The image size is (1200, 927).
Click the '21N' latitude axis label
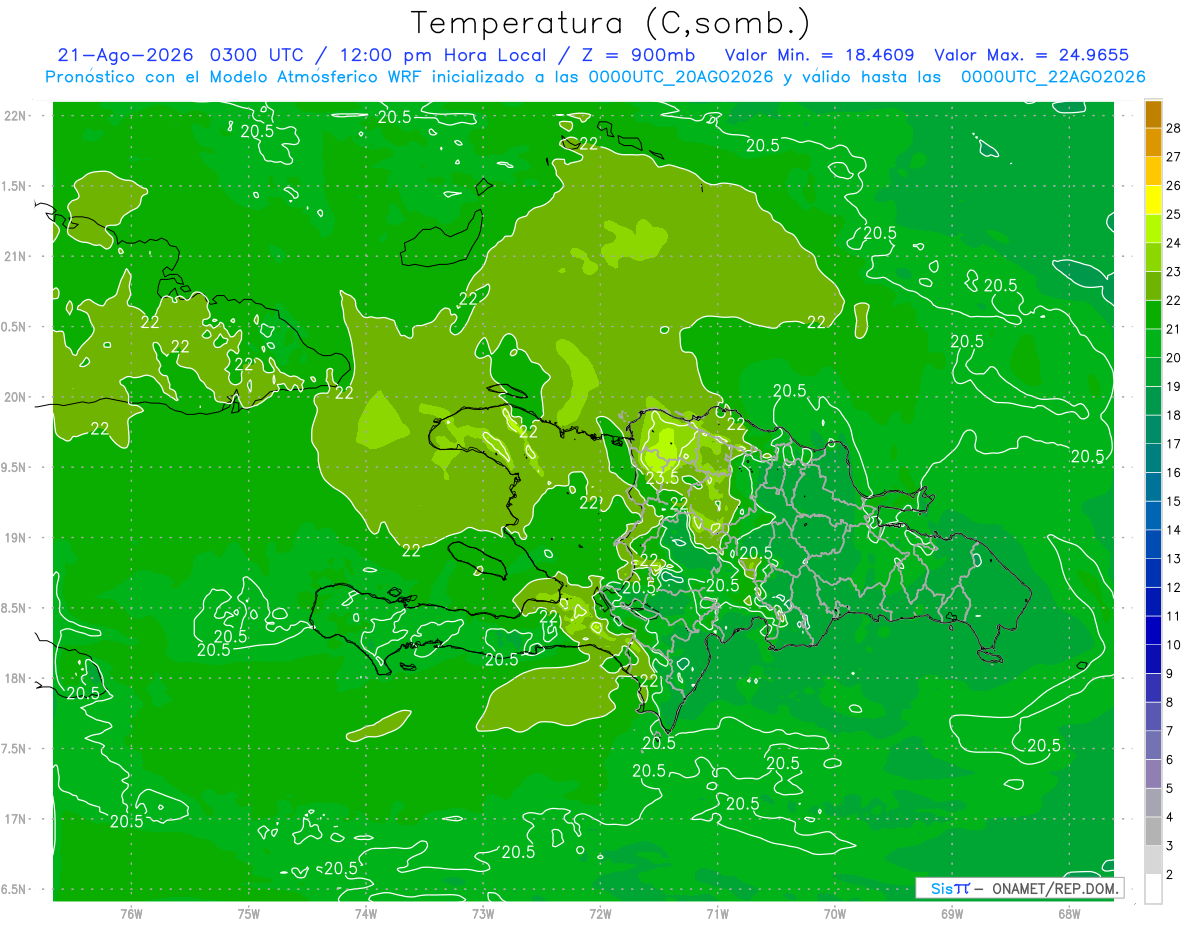coord(15,256)
